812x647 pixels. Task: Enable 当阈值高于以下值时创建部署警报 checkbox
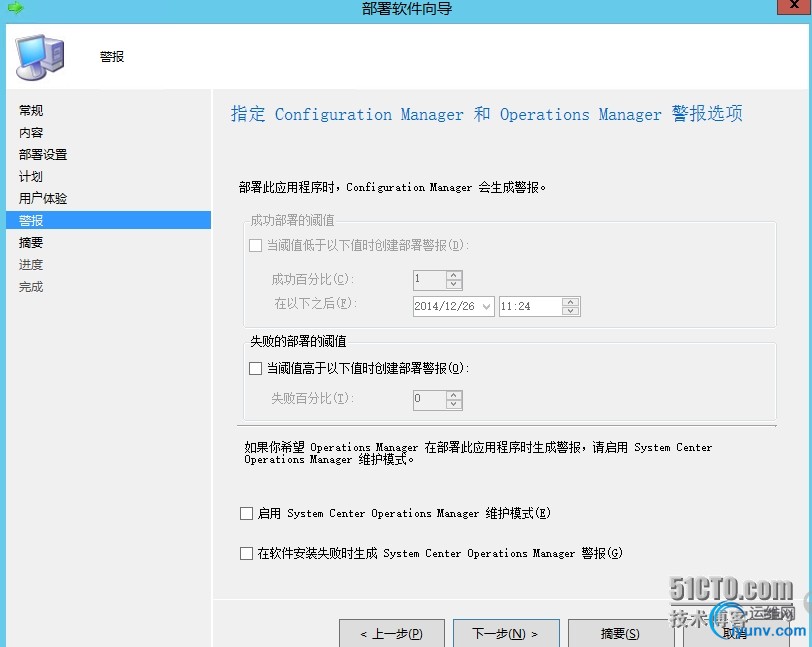tap(255, 368)
